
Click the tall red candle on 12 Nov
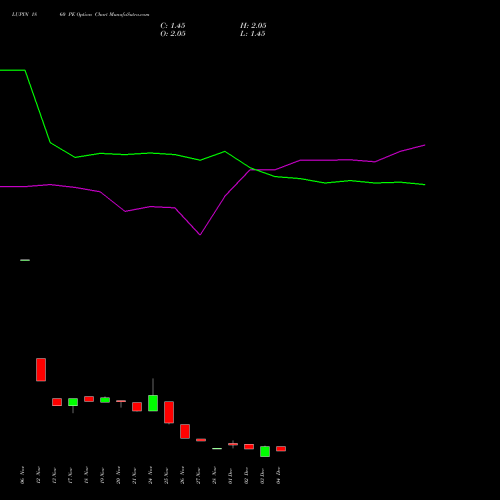(x=41, y=370)
